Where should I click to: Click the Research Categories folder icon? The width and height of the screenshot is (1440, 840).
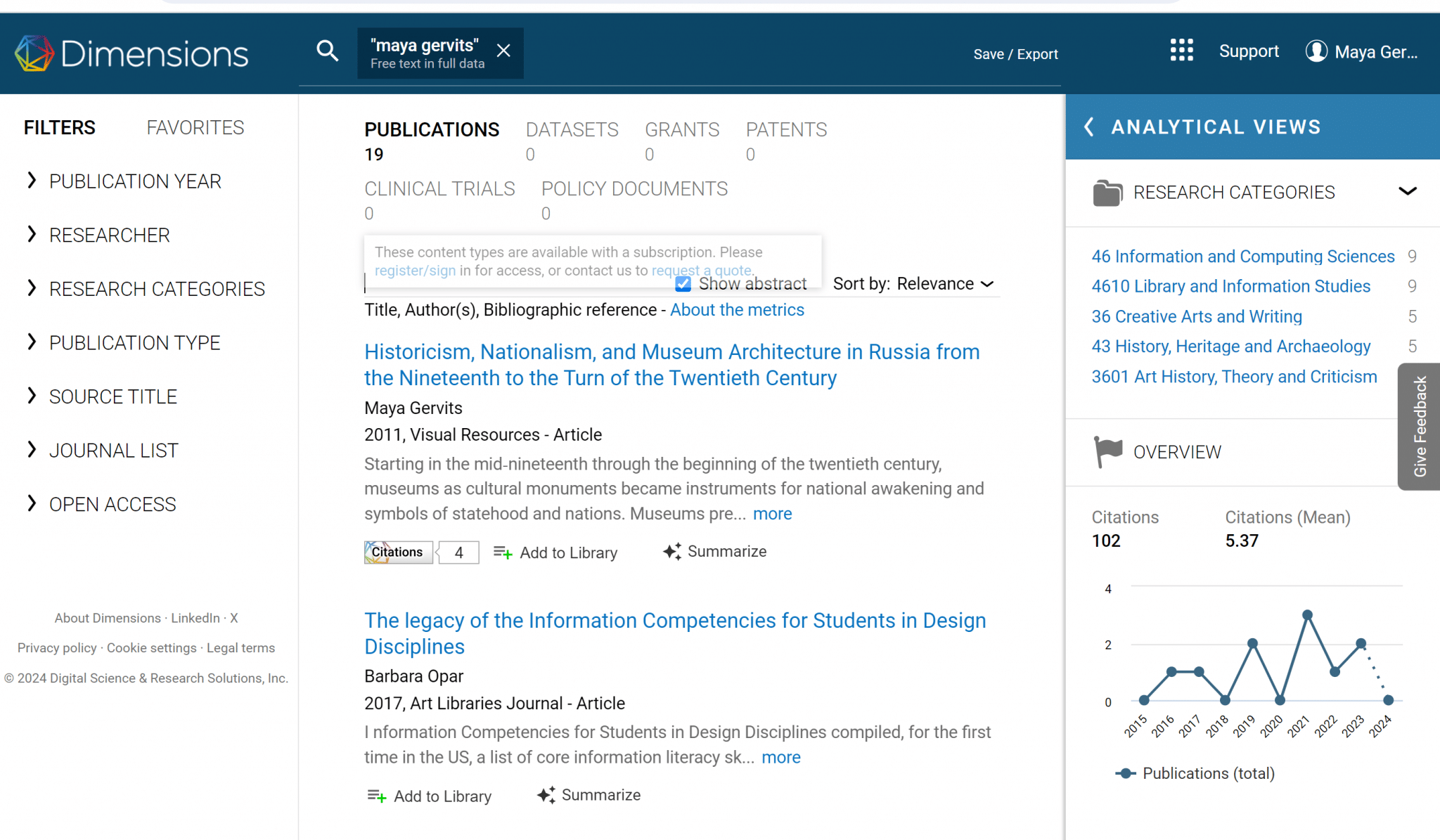click(1107, 193)
